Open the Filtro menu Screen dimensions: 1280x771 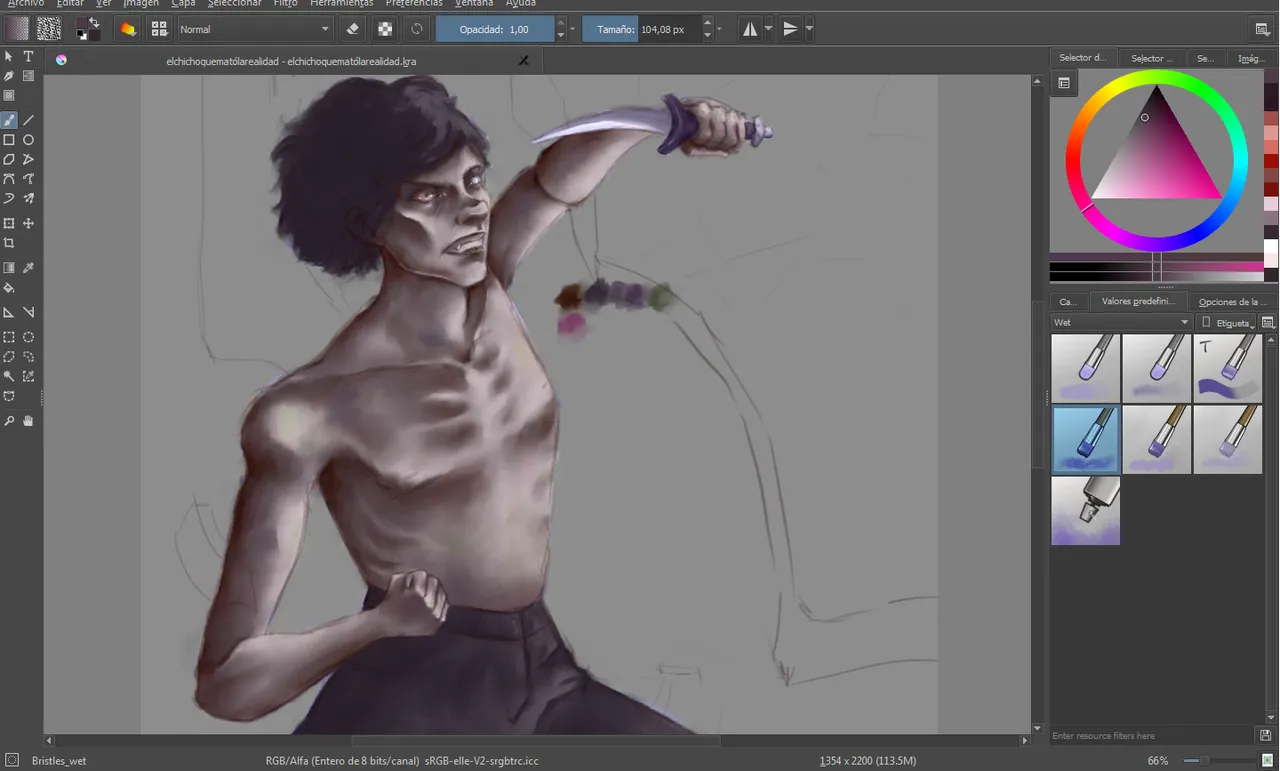[286, 3]
